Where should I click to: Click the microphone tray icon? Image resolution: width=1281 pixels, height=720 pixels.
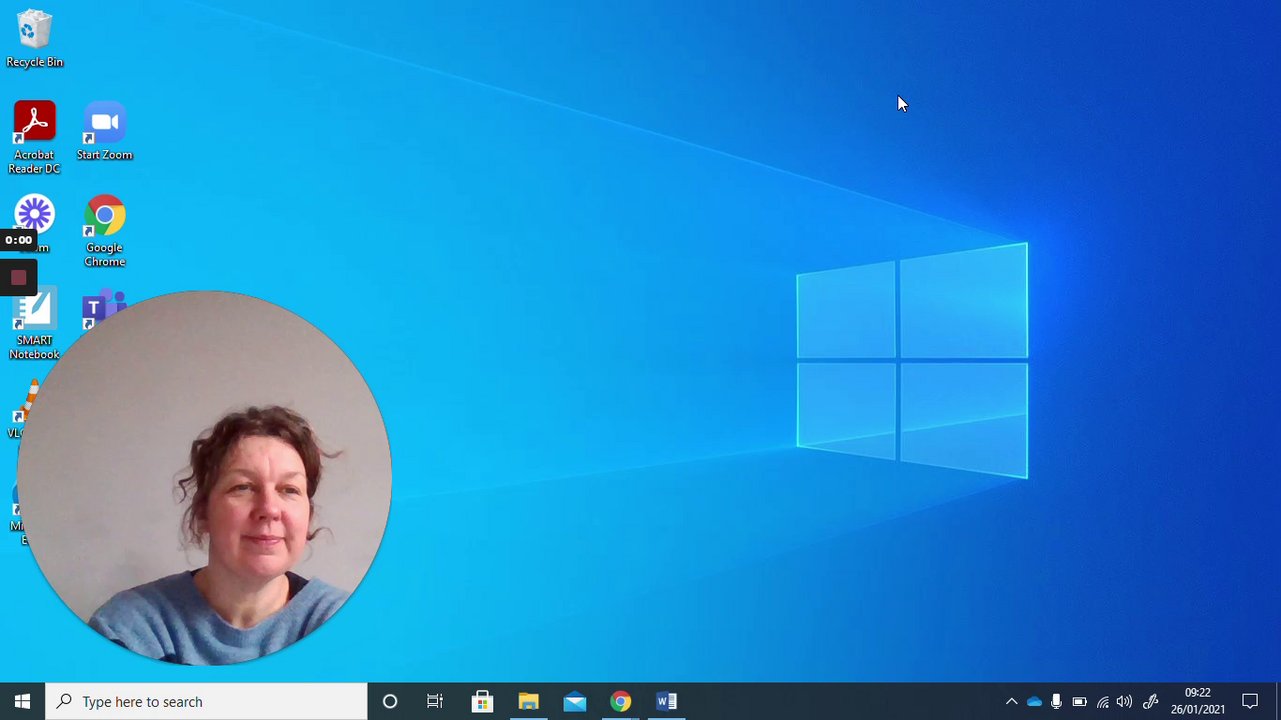(x=1056, y=701)
